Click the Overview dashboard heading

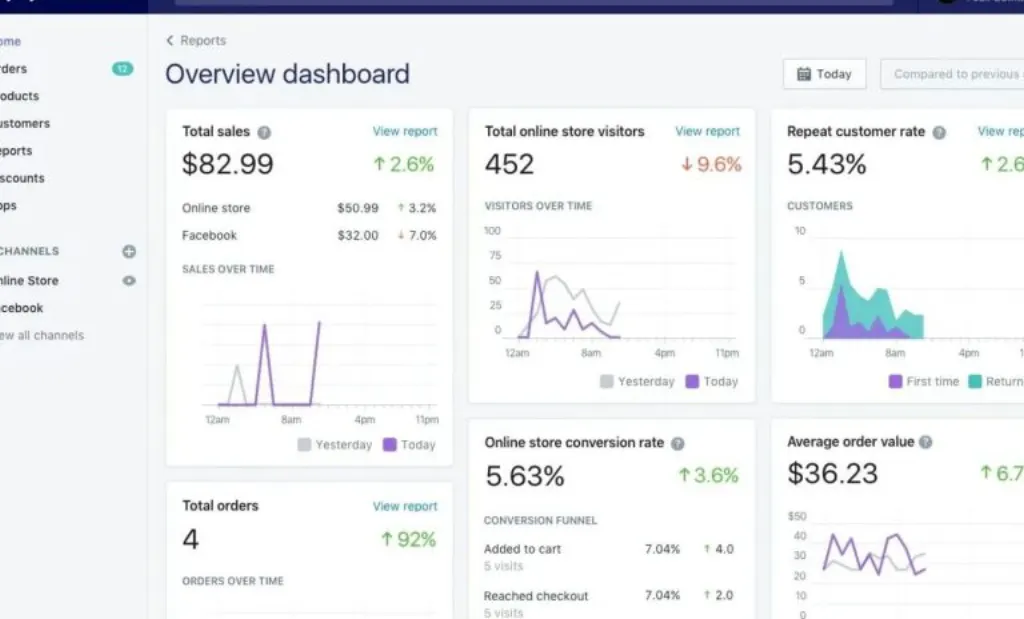[x=287, y=74]
